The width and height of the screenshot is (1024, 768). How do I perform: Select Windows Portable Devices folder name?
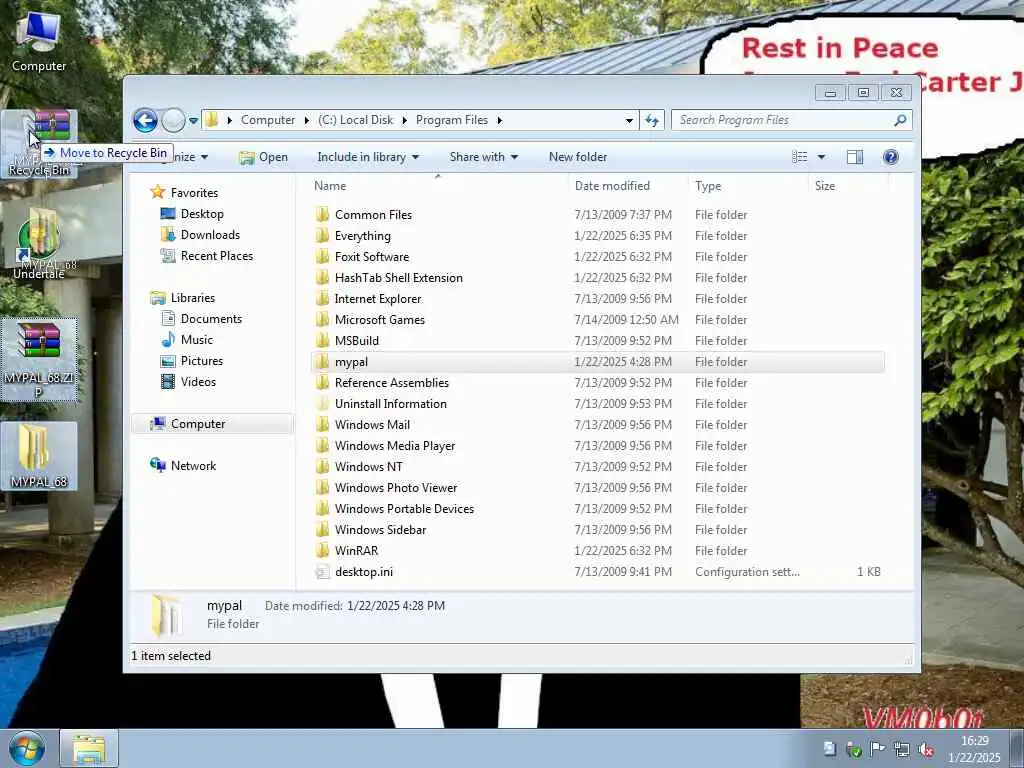pyautogui.click(x=404, y=509)
